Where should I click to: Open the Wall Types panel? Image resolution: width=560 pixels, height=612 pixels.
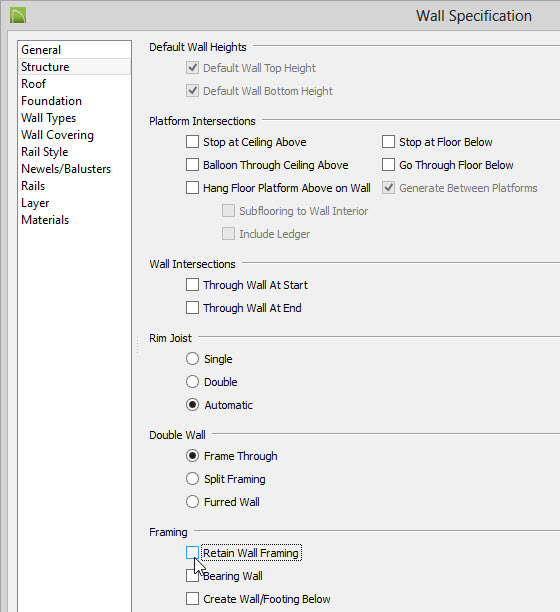tap(48, 118)
